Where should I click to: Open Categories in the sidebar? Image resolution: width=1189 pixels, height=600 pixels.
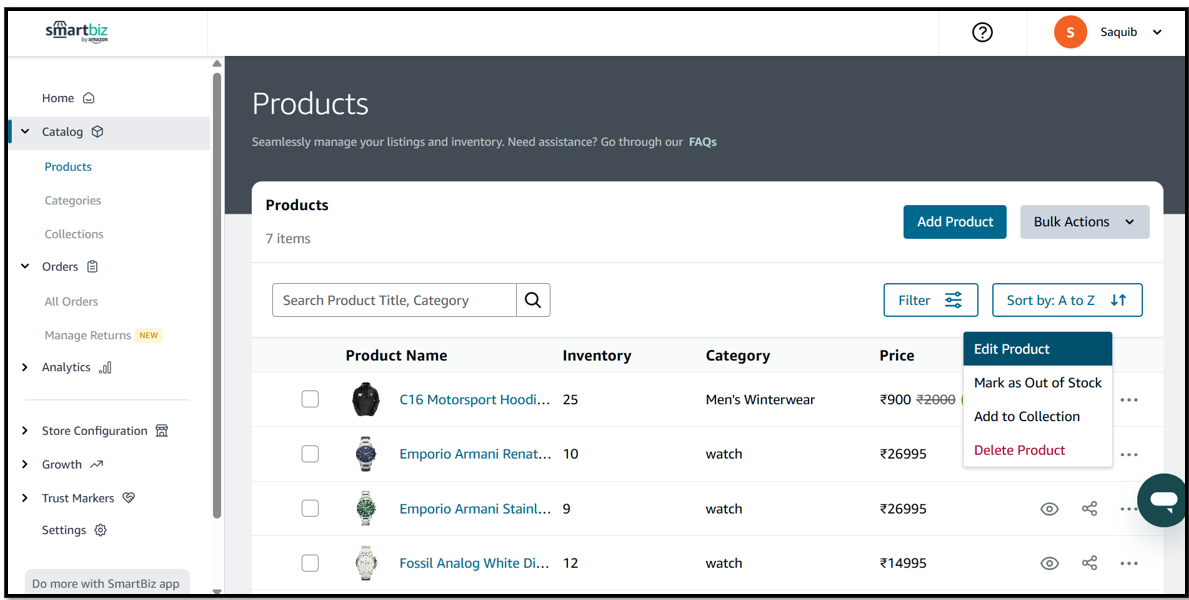pyautogui.click(x=73, y=200)
